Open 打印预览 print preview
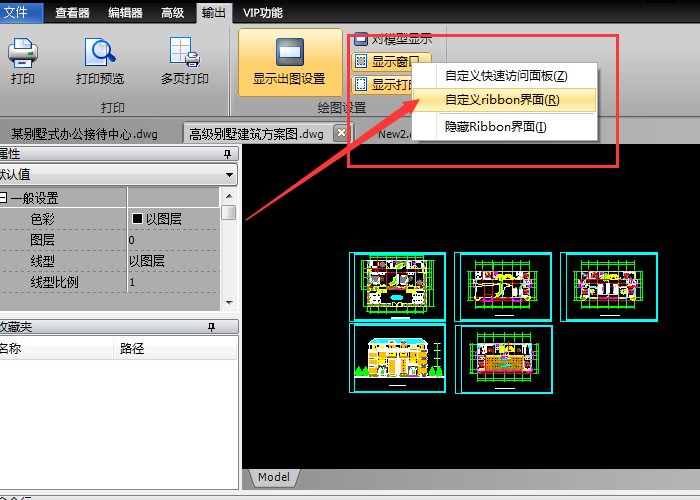 point(100,62)
